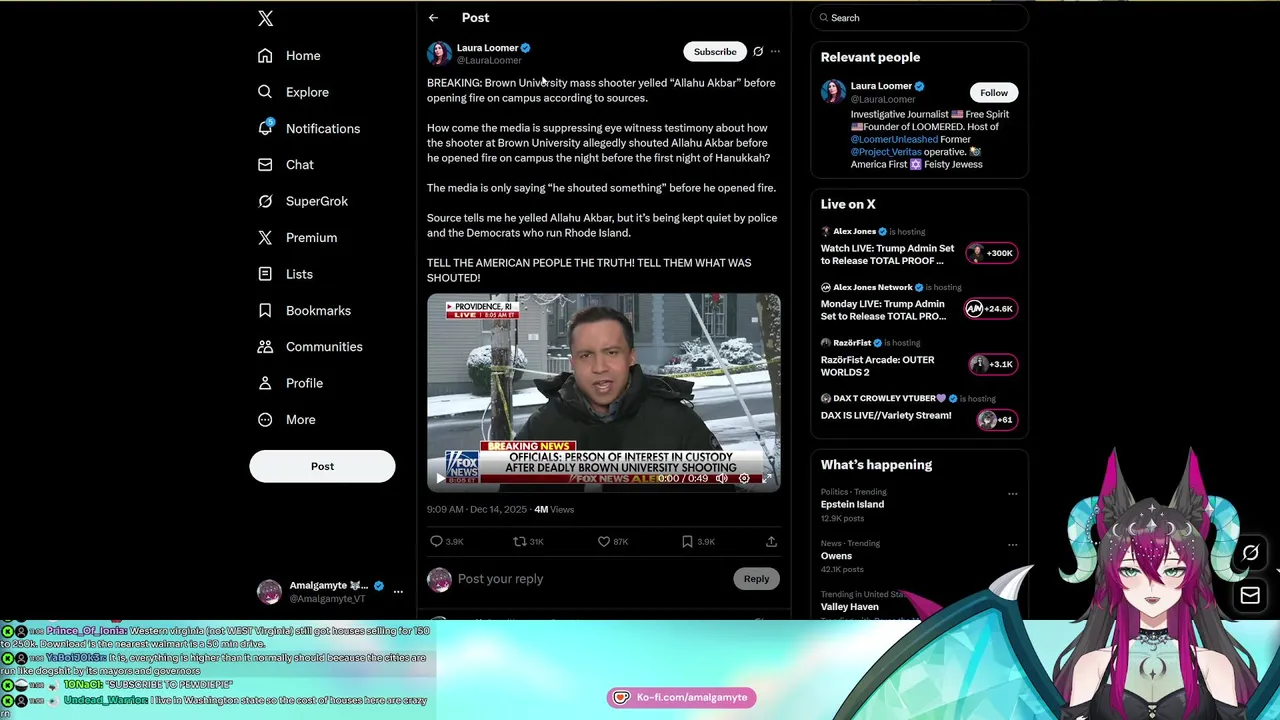1280x720 pixels.
Task: Open account menu dots beside Amalgamyte
Action: tap(398, 592)
